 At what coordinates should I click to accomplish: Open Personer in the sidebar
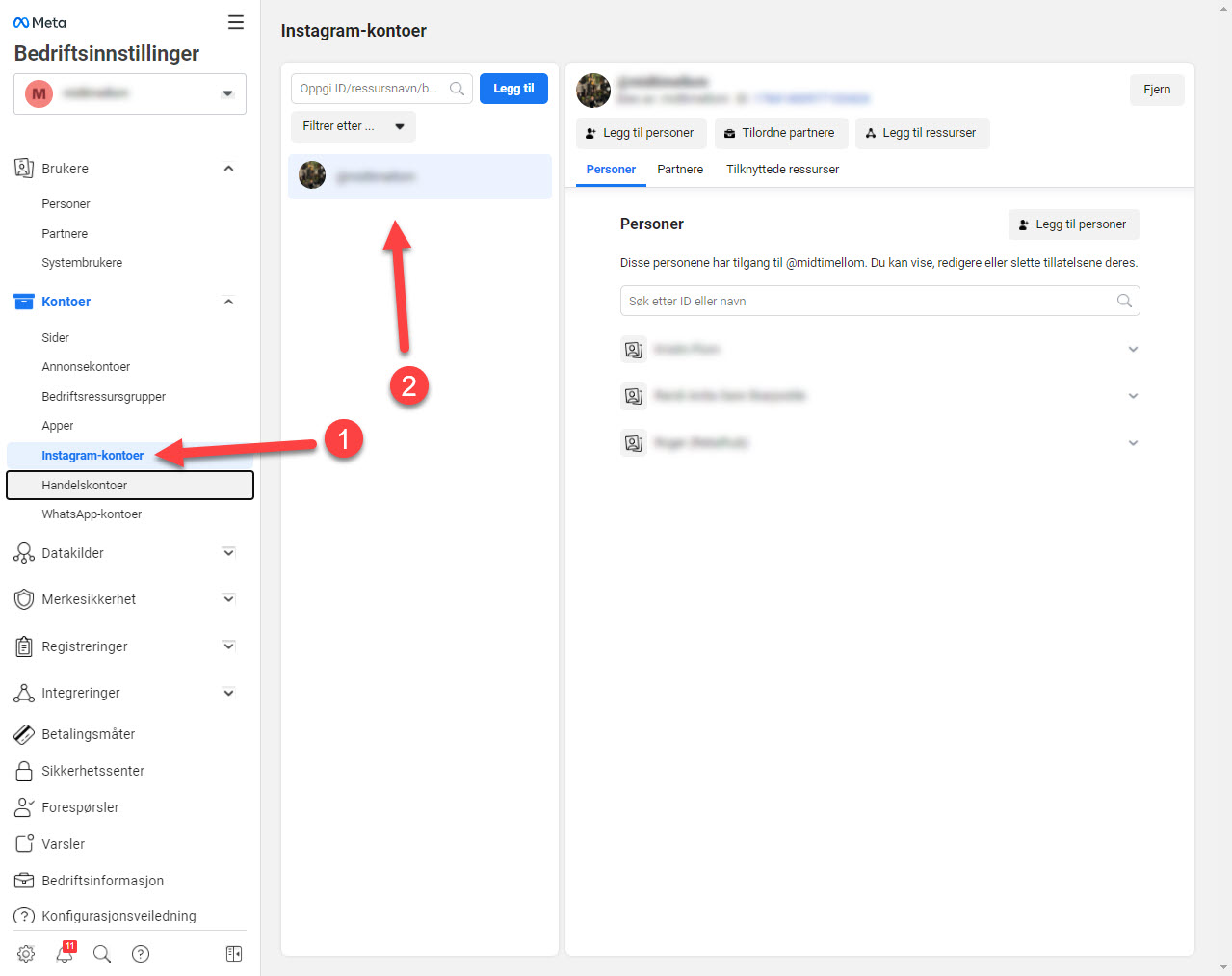pyautogui.click(x=66, y=204)
